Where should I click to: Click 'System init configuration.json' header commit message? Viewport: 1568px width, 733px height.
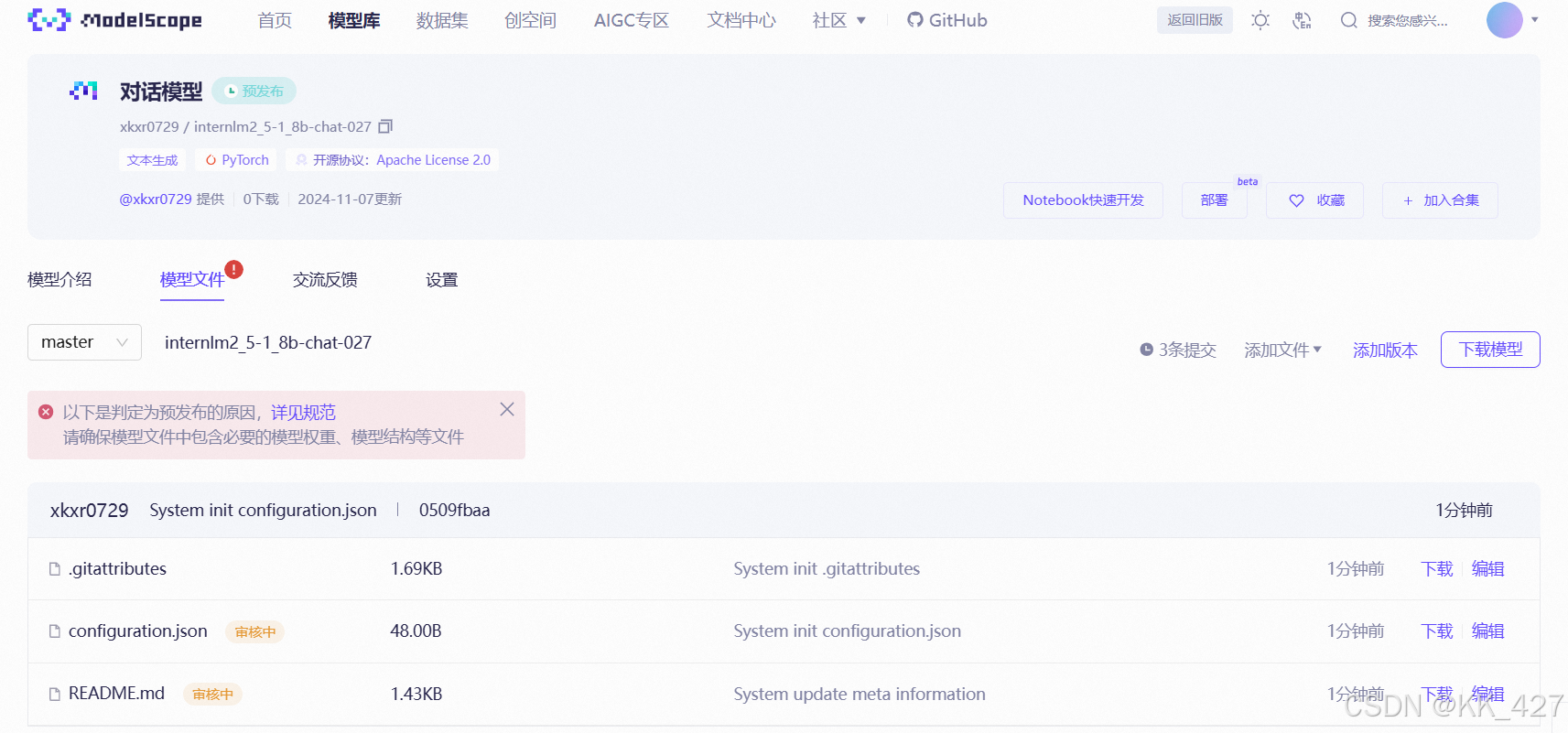(x=263, y=510)
